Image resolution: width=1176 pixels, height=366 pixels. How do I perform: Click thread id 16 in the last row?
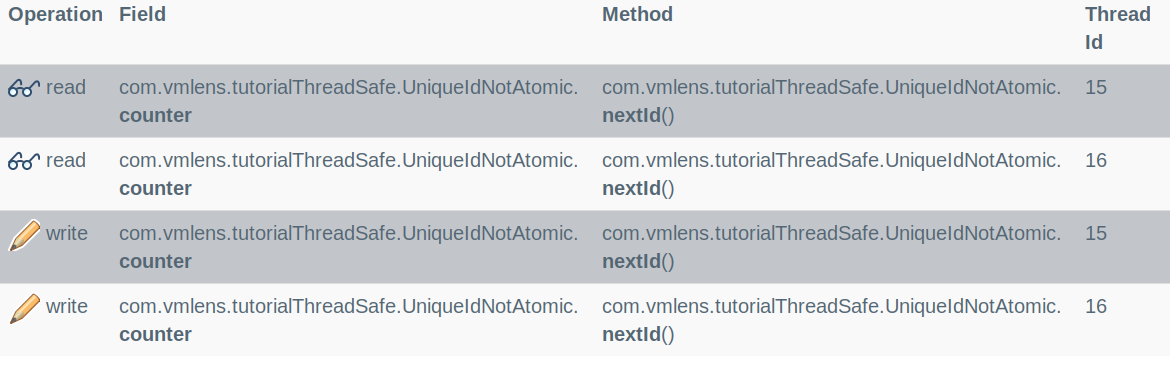pos(1096,306)
